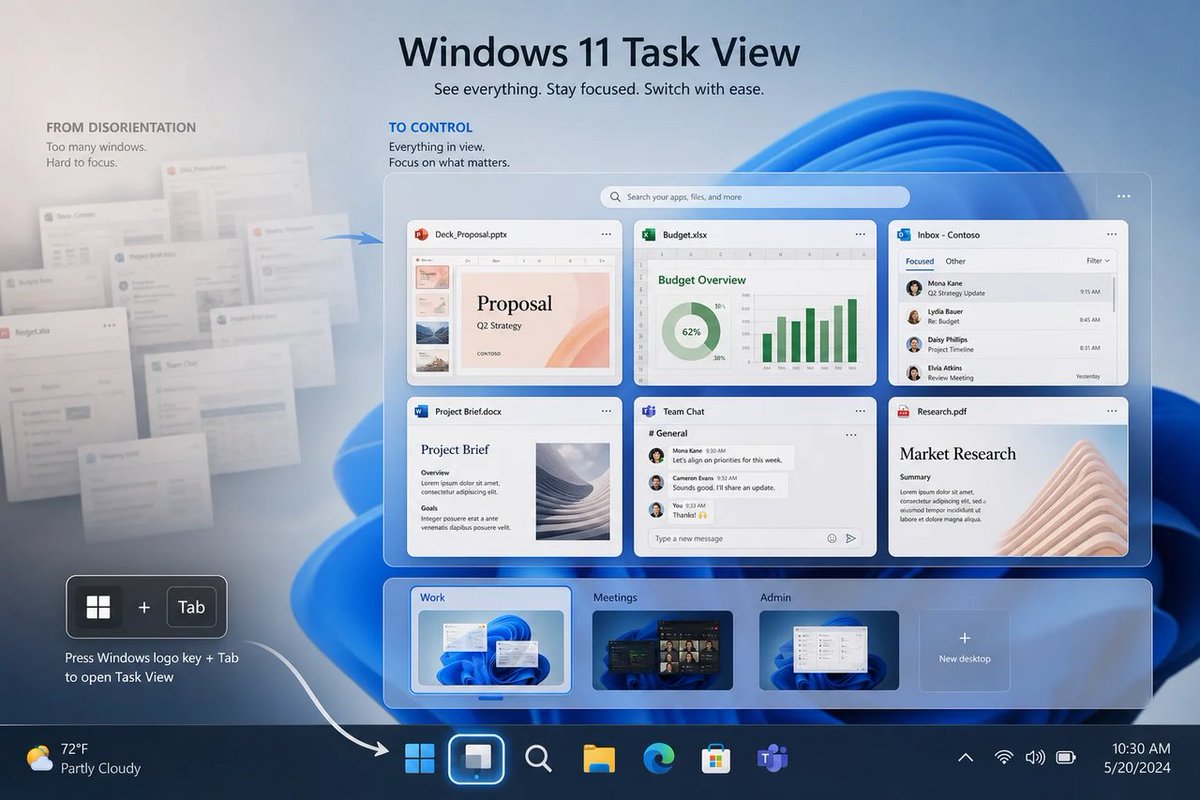Screen dimensions: 1200x800
Task: Click Mona Kane's avatar in Inbox list
Action: tap(914, 288)
